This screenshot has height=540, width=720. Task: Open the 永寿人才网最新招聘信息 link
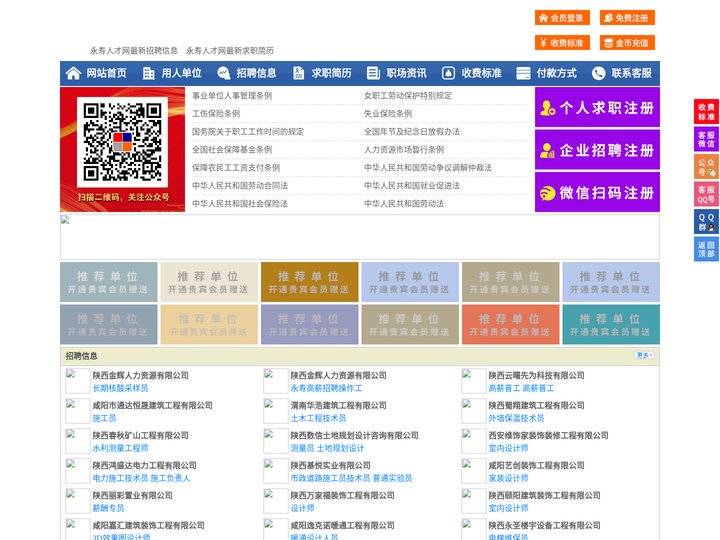134,51
